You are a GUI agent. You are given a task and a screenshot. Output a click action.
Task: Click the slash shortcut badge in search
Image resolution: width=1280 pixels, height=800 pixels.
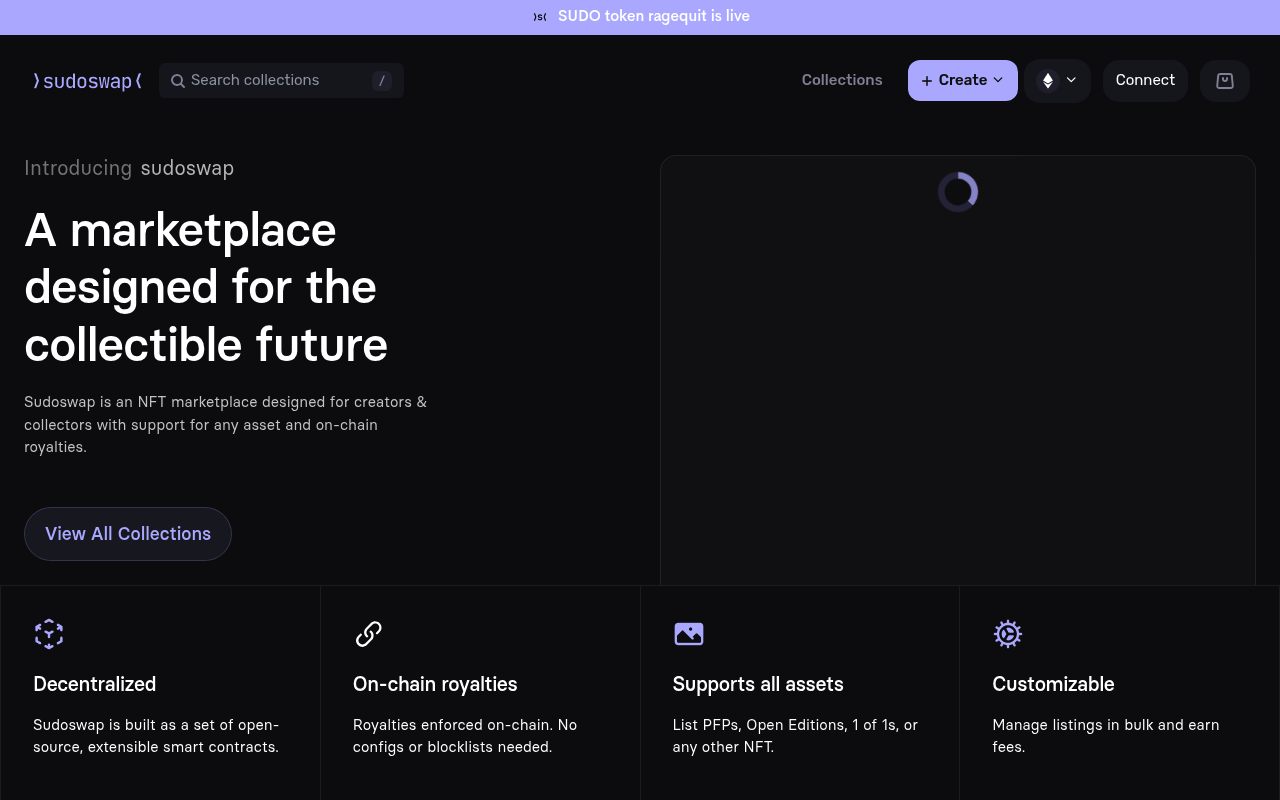pos(381,81)
